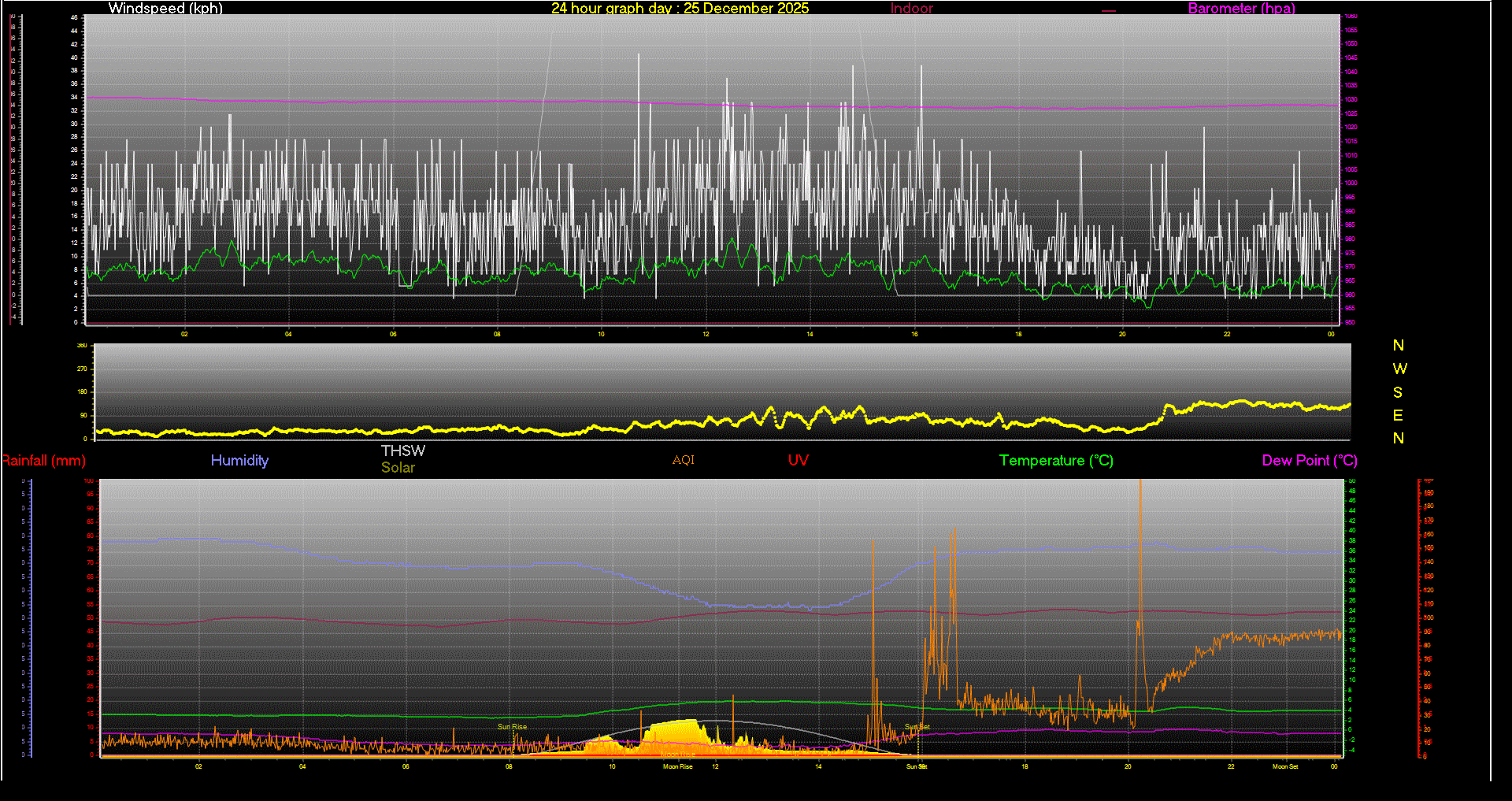1512x801 pixels.
Task: Select the Barometer (hpa) legend label
Action: 1241,9
